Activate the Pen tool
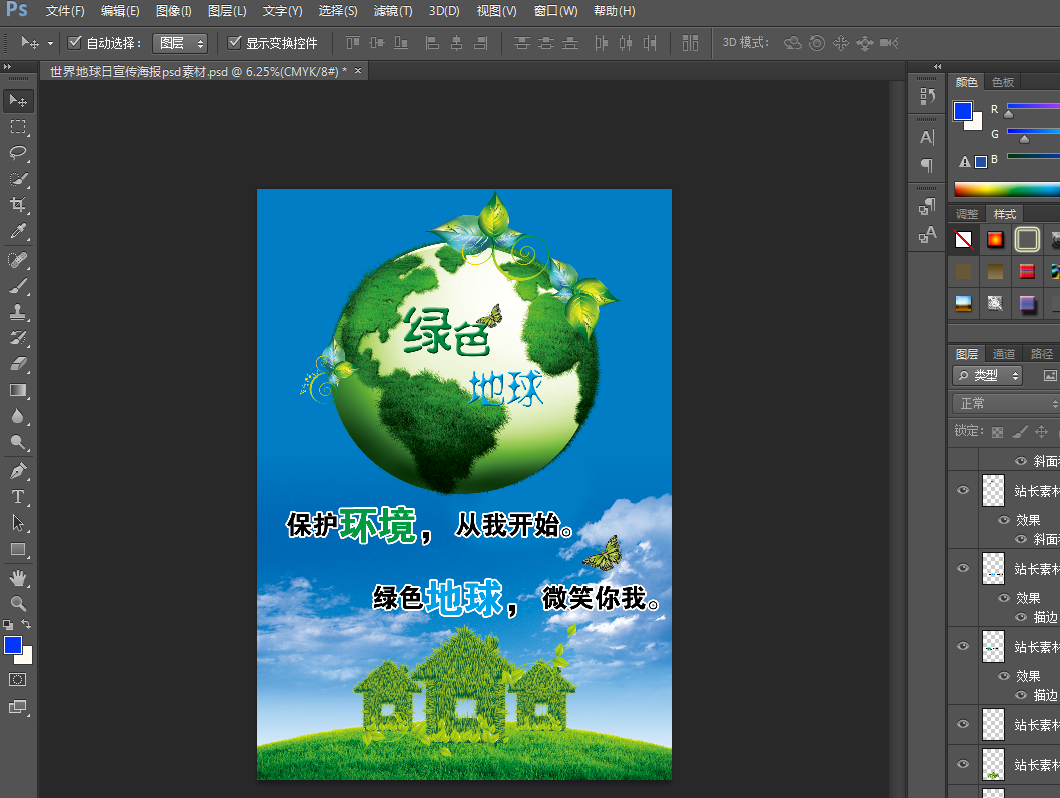 pyautogui.click(x=18, y=470)
